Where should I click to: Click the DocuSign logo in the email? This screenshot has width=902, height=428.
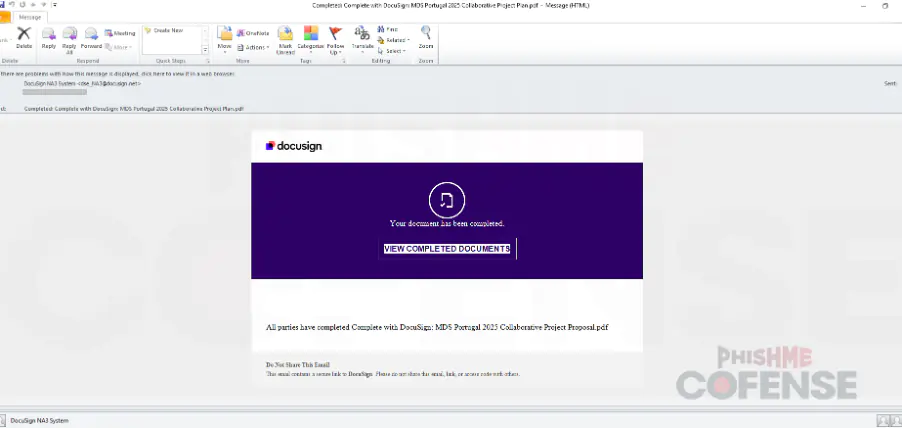(x=294, y=146)
